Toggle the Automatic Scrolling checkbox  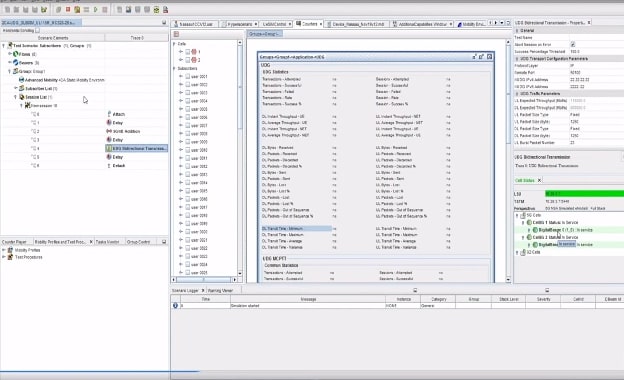tap(37, 30)
